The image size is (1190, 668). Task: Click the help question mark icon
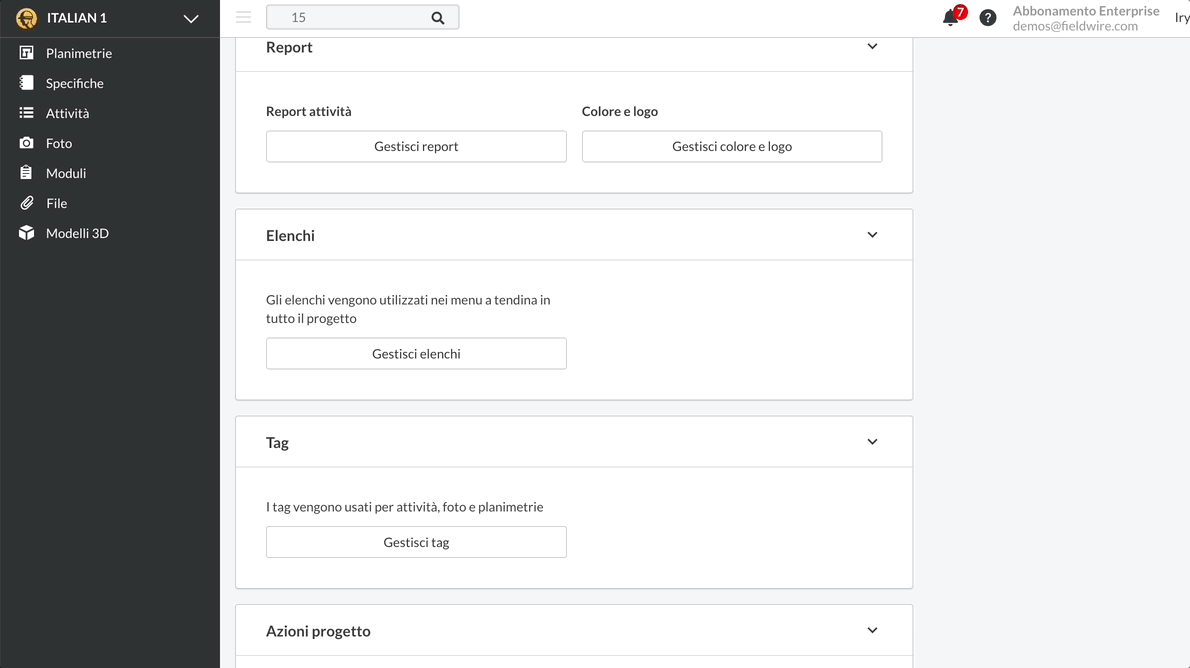(x=987, y=17)
